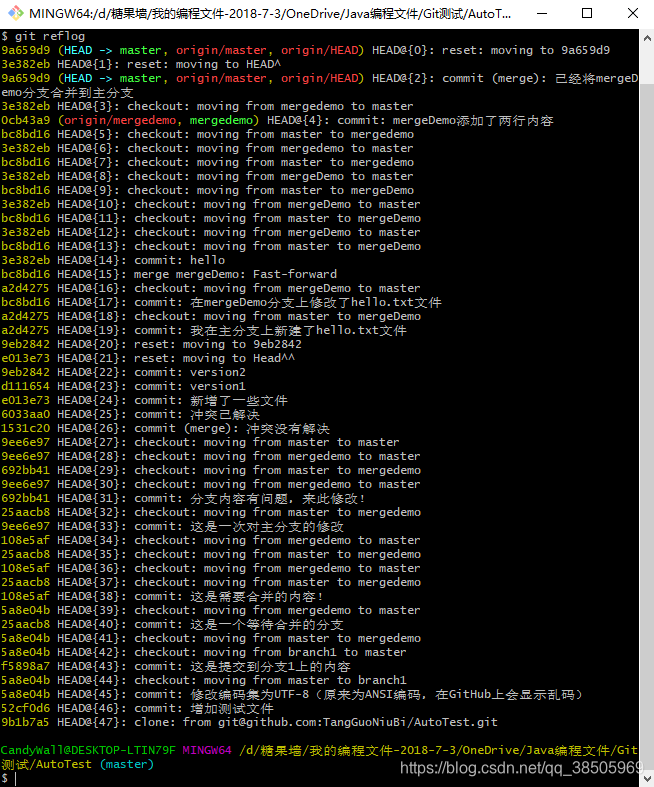
Task: Click the scrollbar down arrow
Action: (x=646, y=778)
